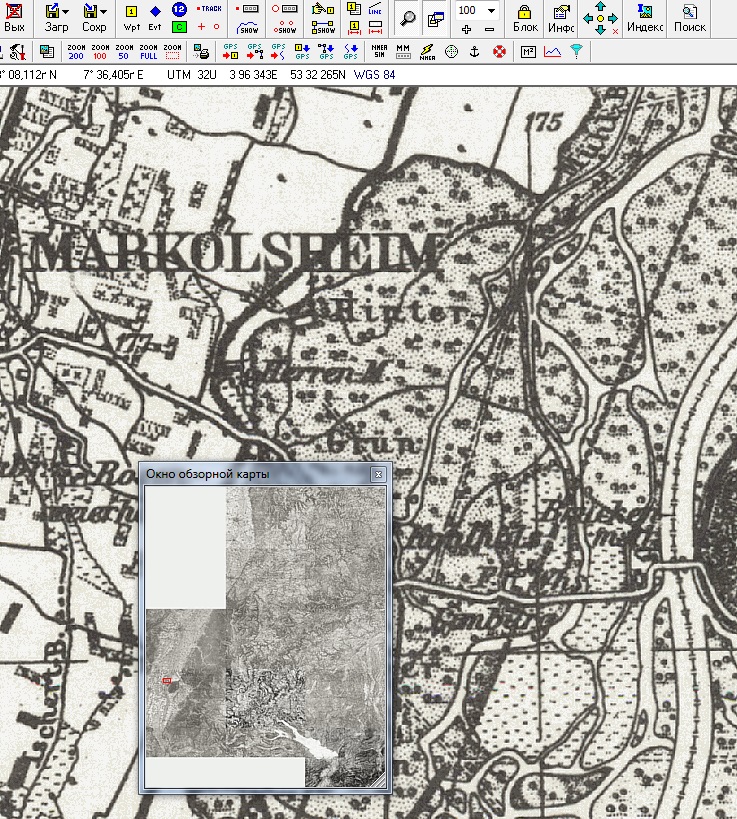Click the funnel filter icon
Screen dimensions: 737x819
(x=576, y=50)
